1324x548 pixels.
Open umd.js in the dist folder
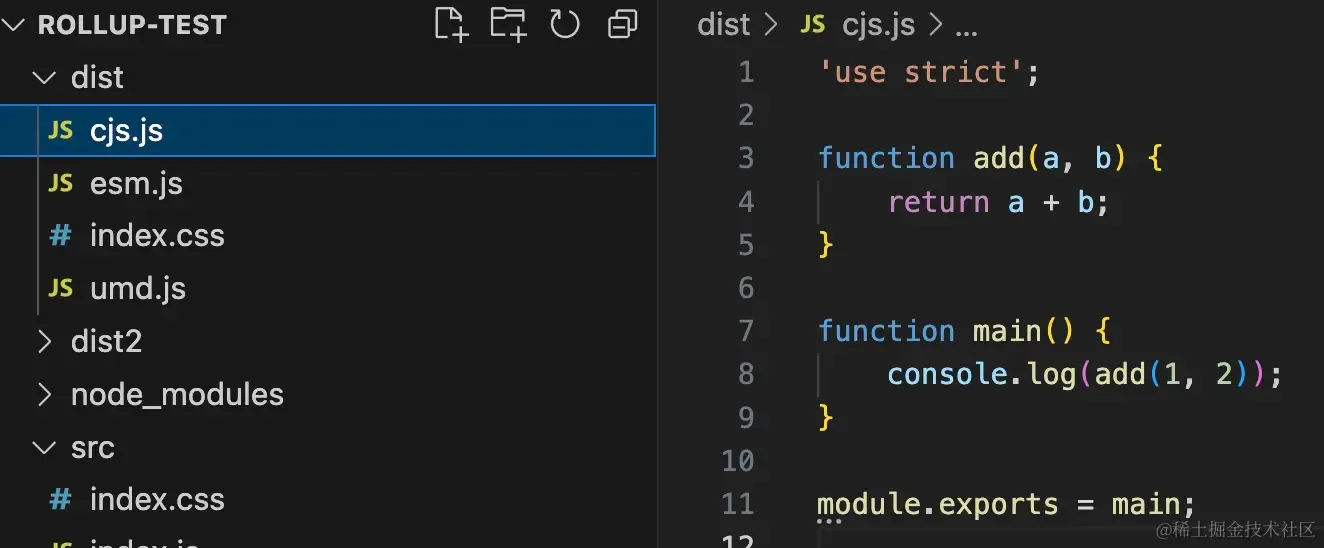point(138,289)
